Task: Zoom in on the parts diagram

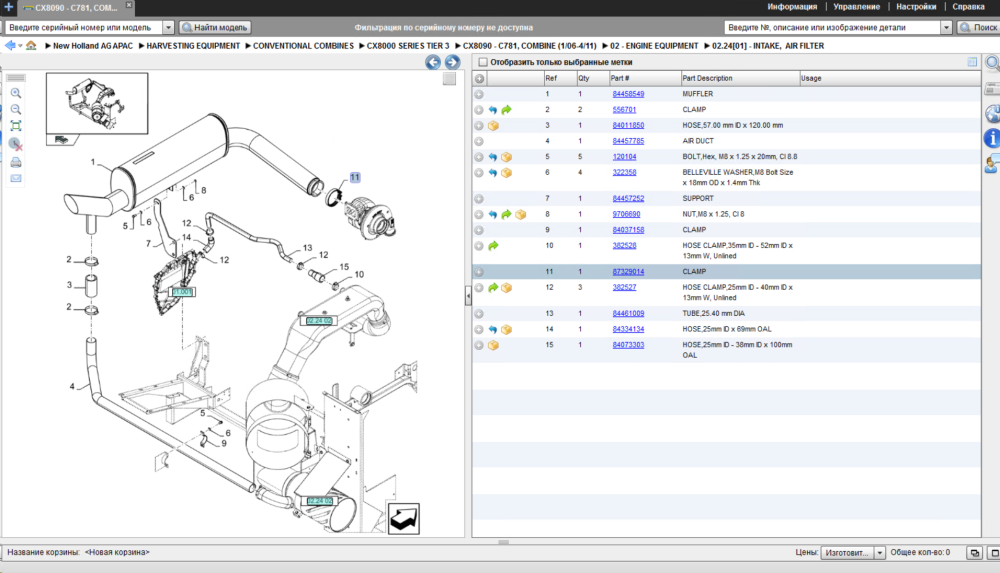Action: point(16,93)
